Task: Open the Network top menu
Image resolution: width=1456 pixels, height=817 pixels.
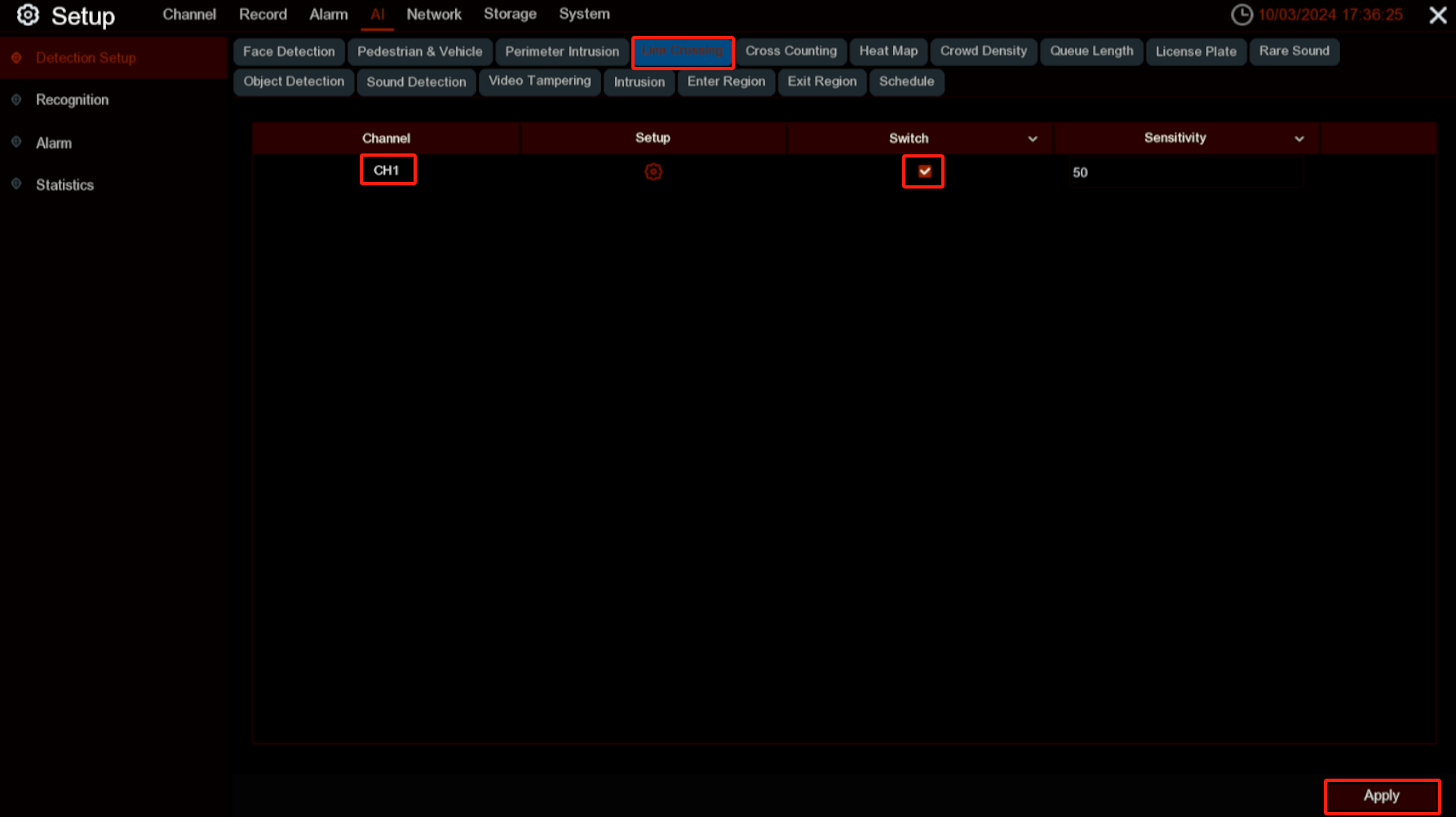Action: click(x=434, y=15)
